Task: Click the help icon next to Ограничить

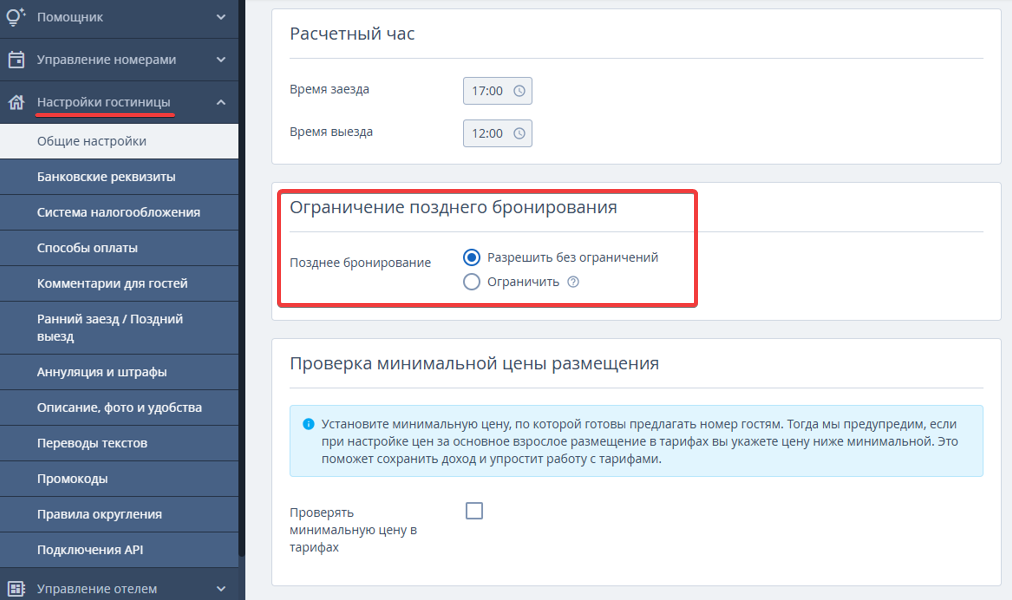Action: [x=573, y=282]
